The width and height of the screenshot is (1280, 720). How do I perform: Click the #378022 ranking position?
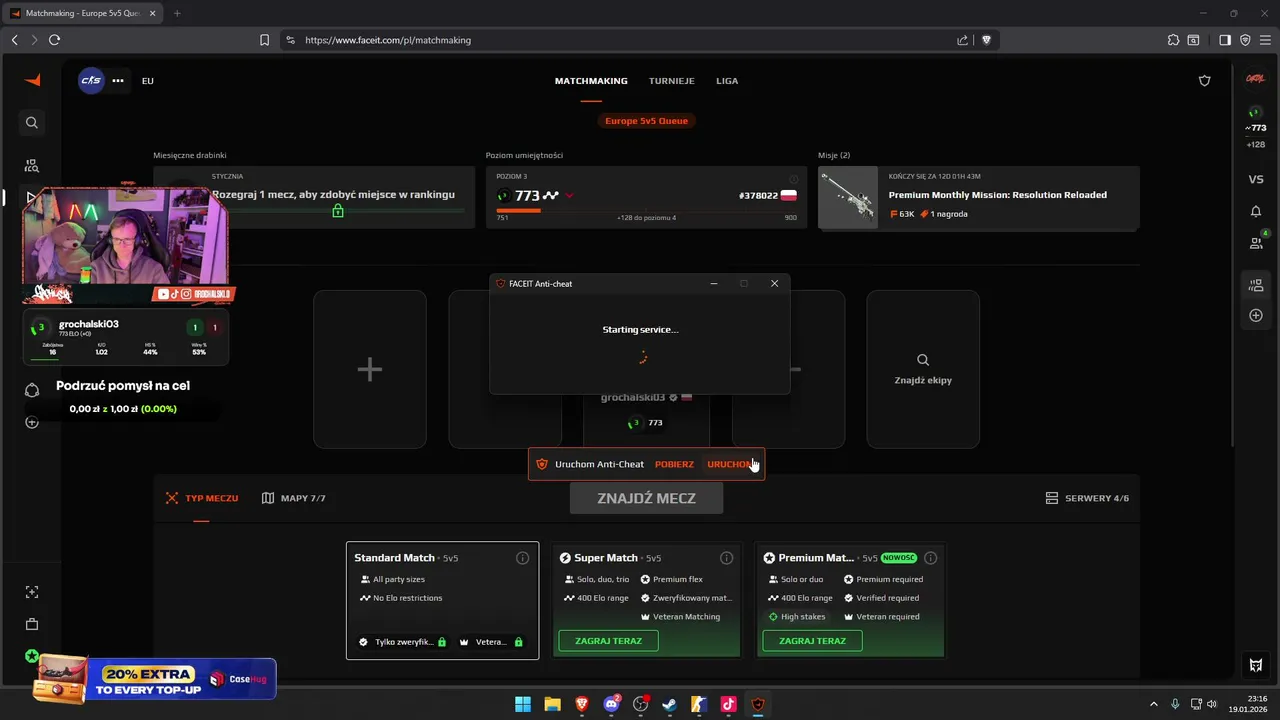[758, 196]
